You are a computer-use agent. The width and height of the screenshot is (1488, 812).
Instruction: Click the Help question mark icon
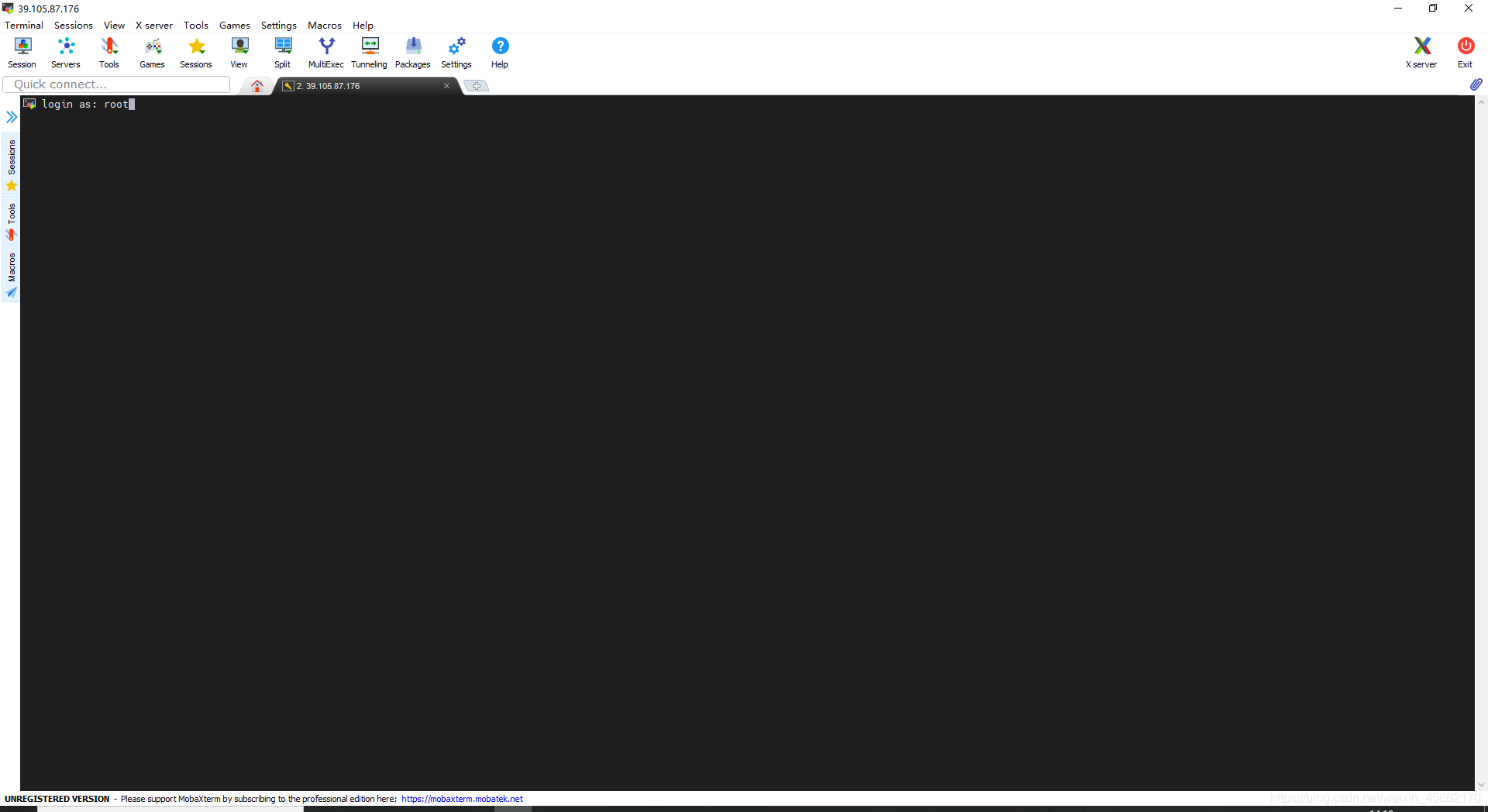pos(500,53)
